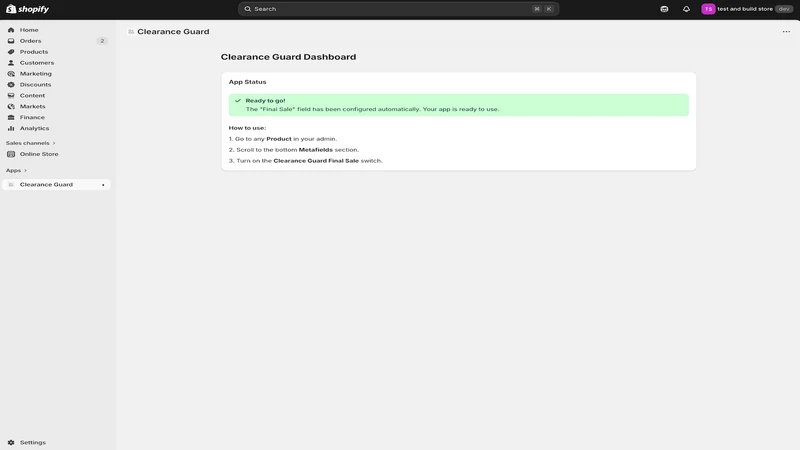
Task: Click the green checkmark success icon
Action: tap(238, 101)
